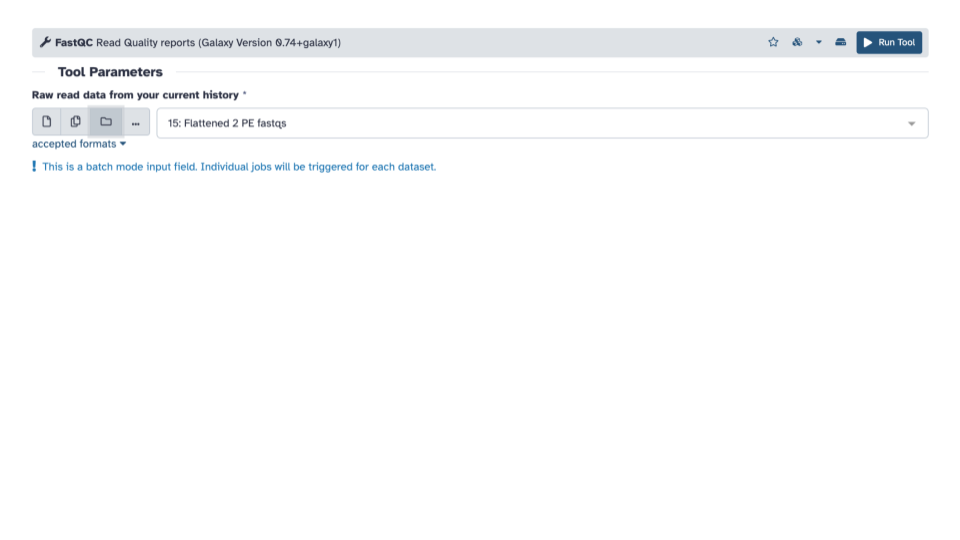960x540 pixels.
Task: Open the tool versions cubes icon
Action: pos(797,42)
